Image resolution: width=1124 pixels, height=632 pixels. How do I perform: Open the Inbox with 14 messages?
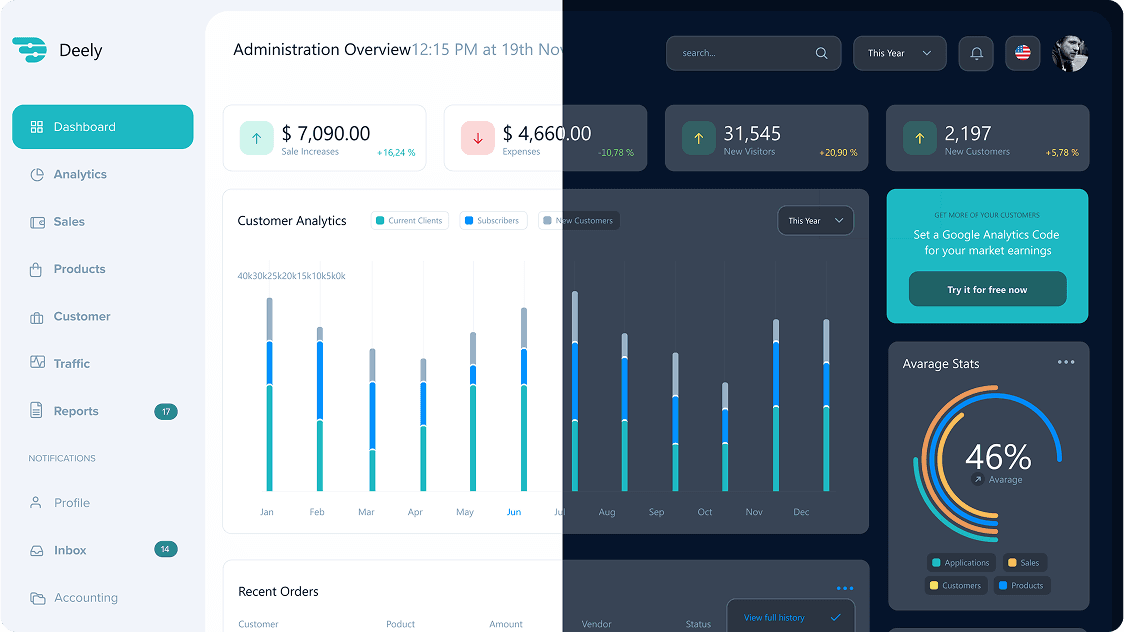click(x=72, y=550)
